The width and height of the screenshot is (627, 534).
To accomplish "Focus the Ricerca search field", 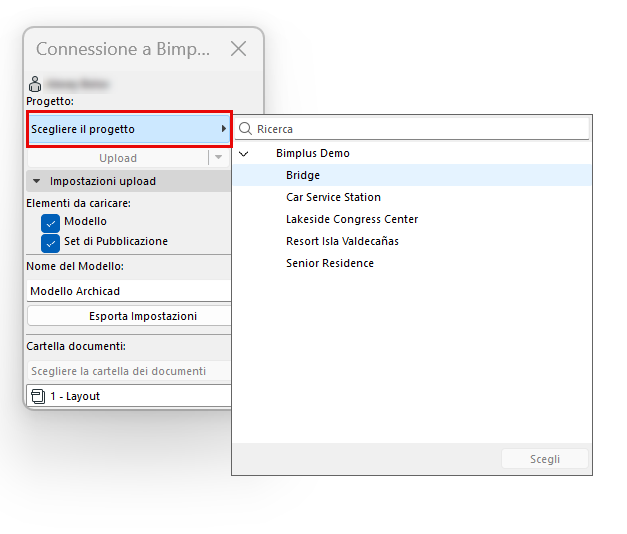I will [412, 129].
